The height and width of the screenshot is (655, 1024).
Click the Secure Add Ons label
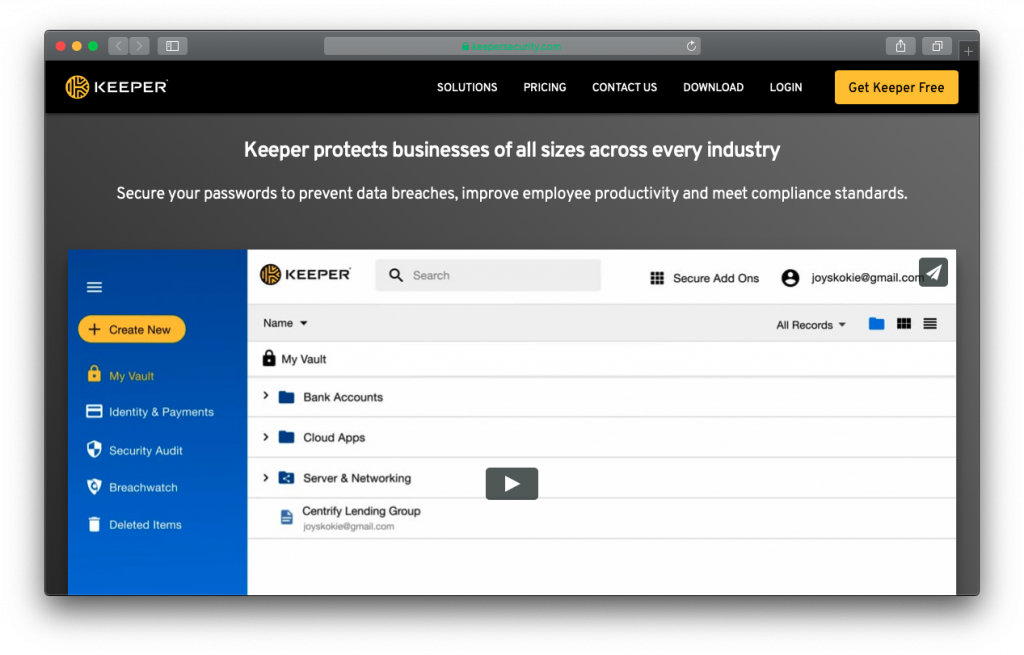716,278
